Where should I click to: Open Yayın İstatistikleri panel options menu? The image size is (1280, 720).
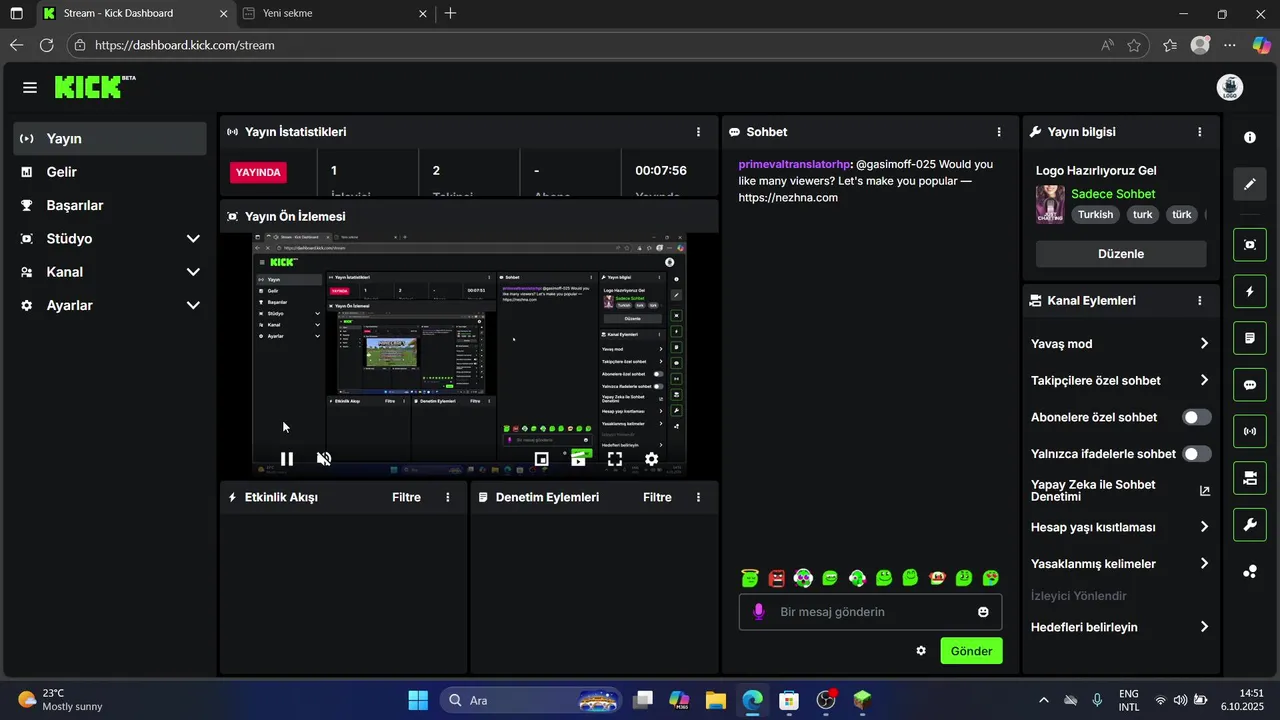coord(698,132)
